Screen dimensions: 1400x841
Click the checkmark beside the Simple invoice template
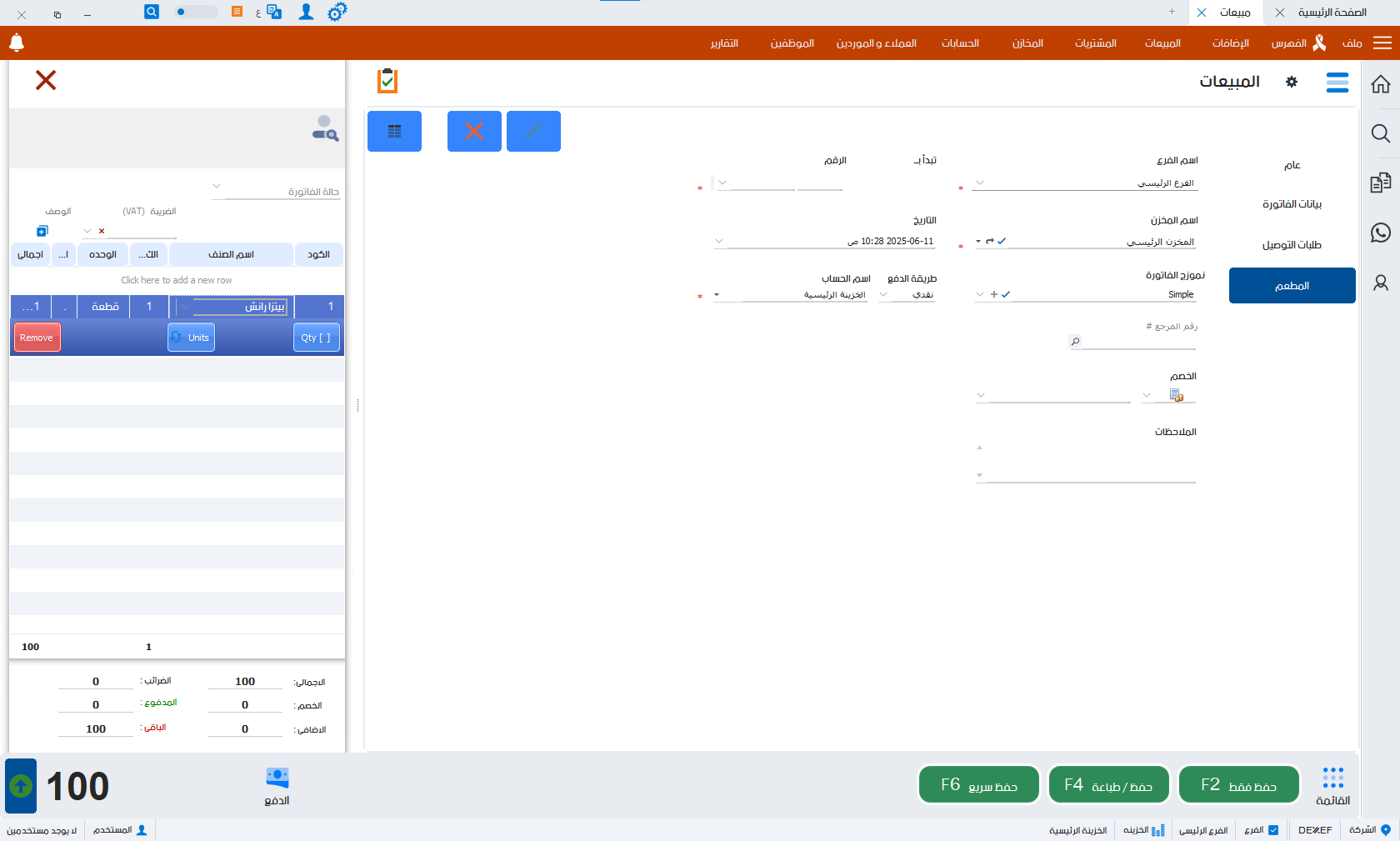1006,294
